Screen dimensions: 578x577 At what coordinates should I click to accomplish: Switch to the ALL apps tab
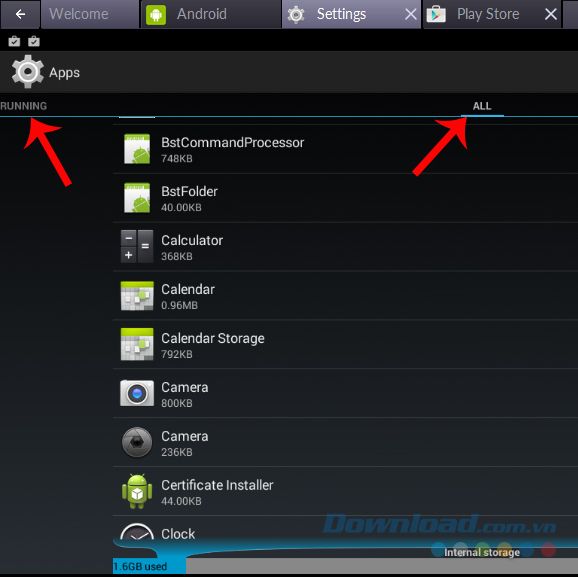point(482,106)
